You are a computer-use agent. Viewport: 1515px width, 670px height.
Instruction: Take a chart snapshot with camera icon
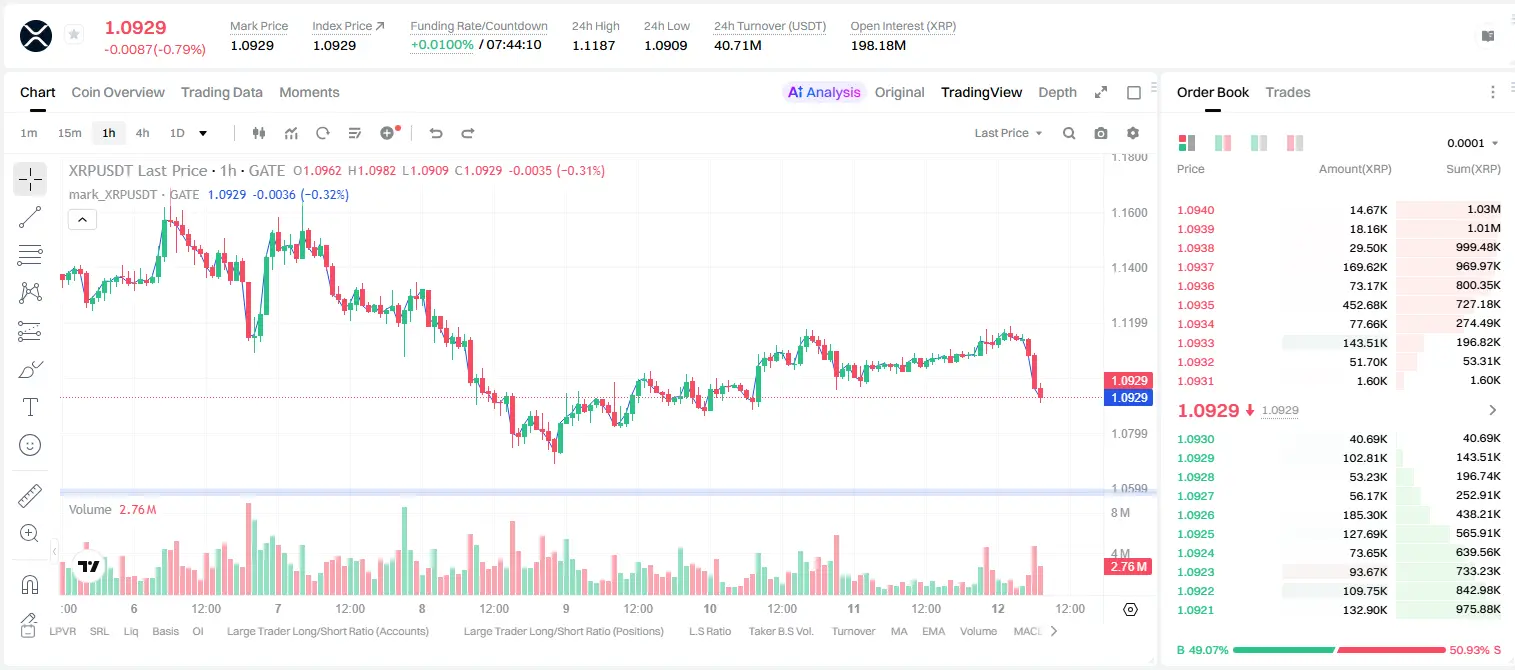tap(1101, 133)
